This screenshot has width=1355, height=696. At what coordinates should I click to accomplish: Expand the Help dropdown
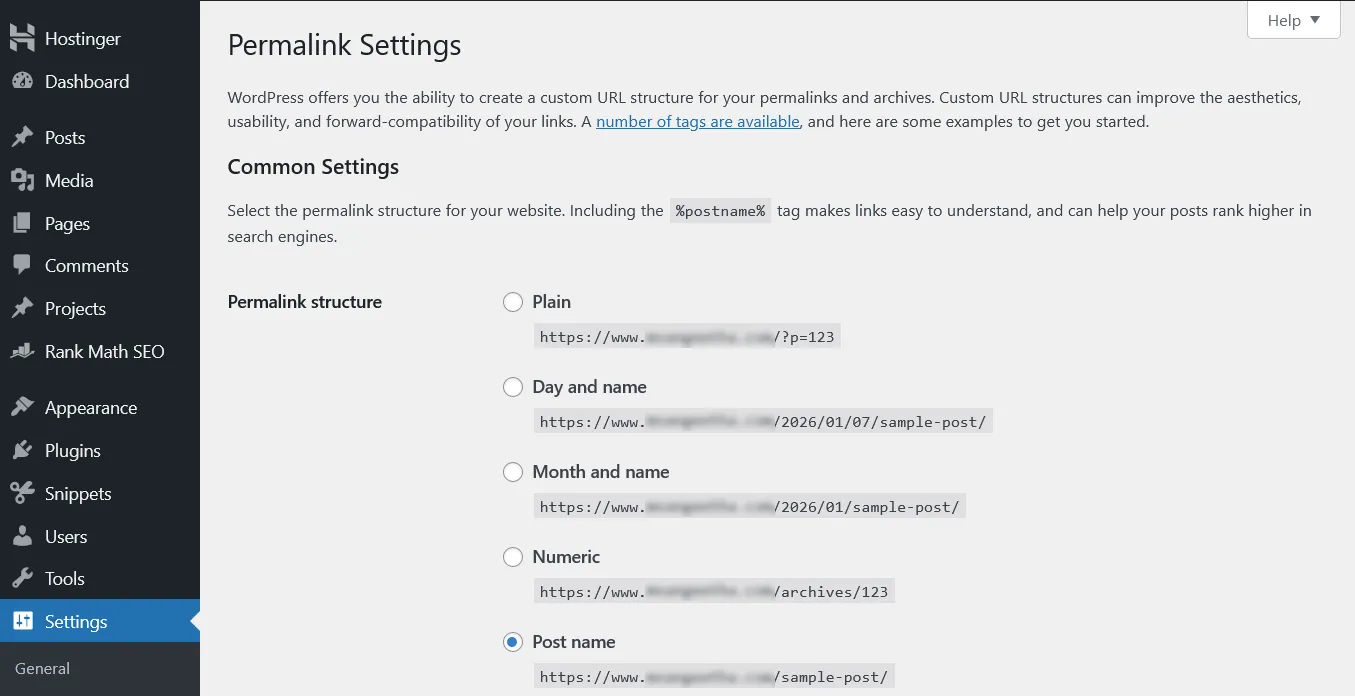(1293, 19)
